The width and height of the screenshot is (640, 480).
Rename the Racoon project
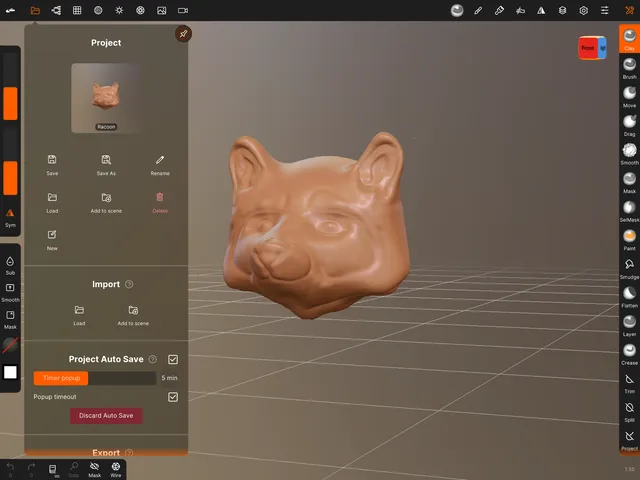click(160, 165)
